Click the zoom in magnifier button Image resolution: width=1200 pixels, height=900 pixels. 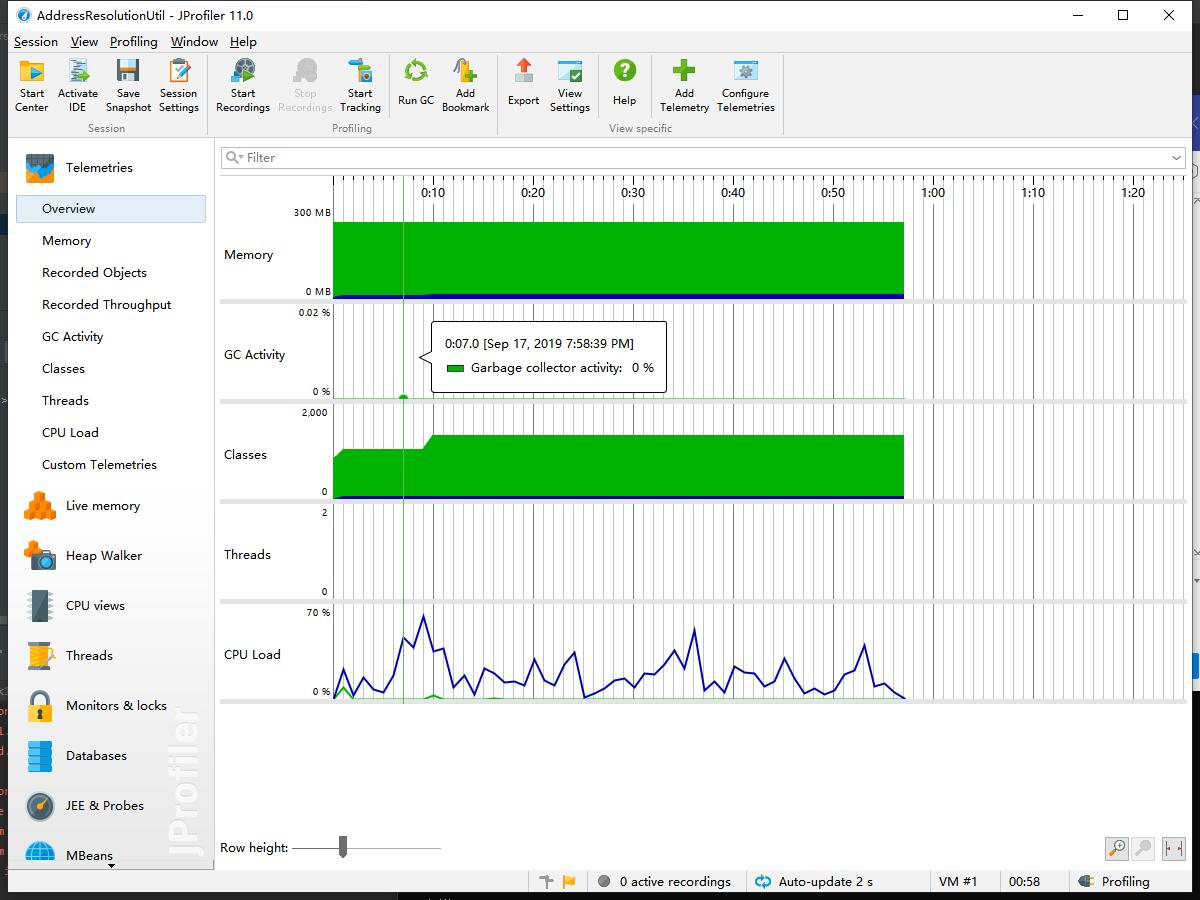[x=1117, y=848]
